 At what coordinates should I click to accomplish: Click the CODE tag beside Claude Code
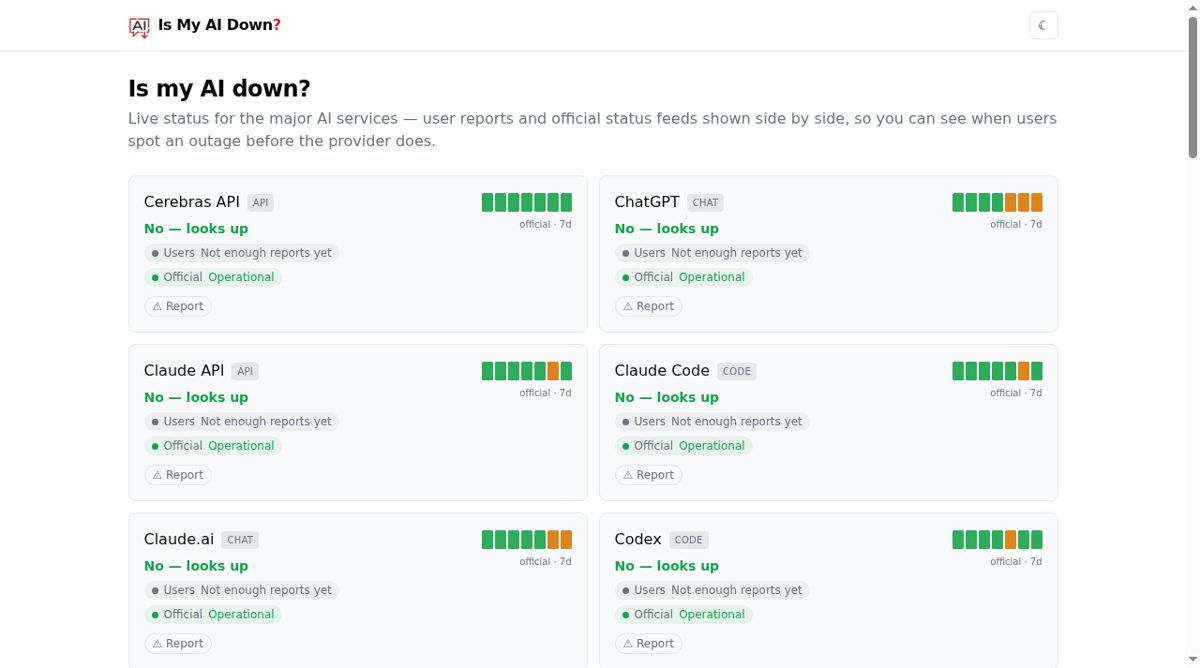click(736, 371)
